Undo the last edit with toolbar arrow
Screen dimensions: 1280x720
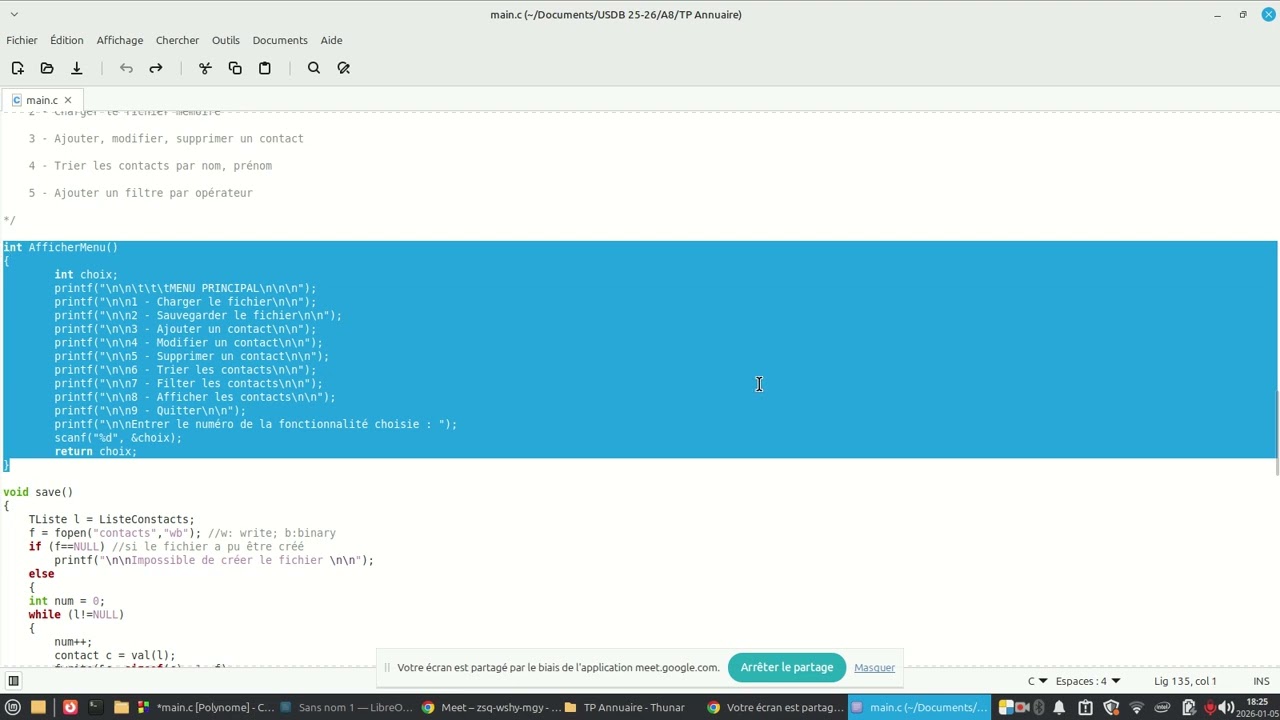pos(126,68)
